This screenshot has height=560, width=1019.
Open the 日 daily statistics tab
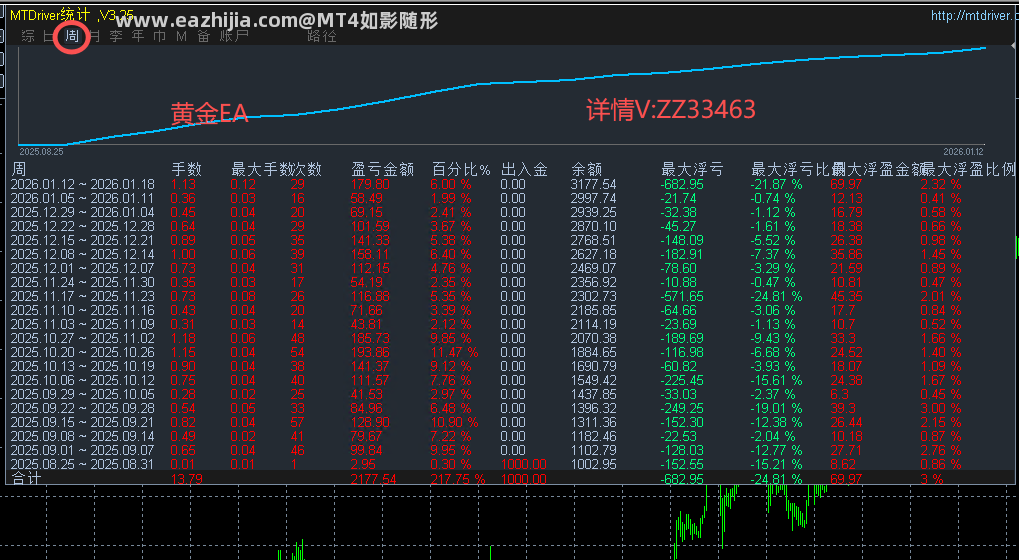(49, 36)
